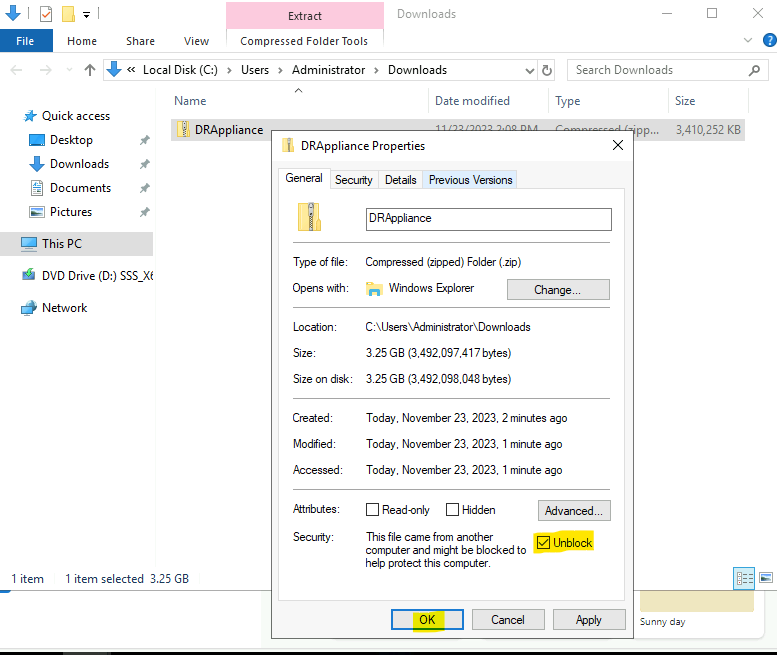Screen dimensions: 777x655
Task: Click the Extract contextual tab header
Action: click(305, 16)
